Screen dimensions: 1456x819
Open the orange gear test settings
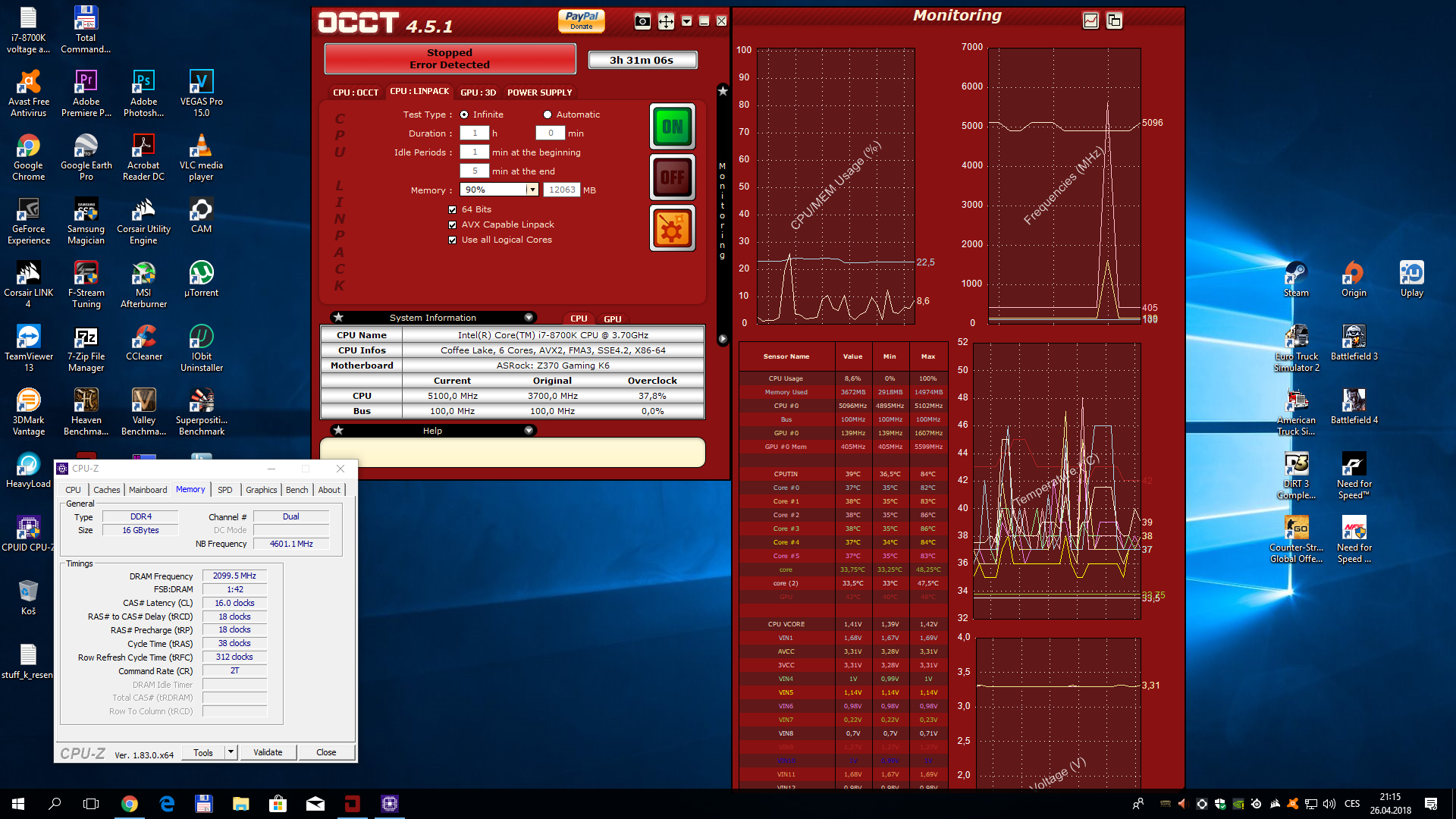[672, 228]
